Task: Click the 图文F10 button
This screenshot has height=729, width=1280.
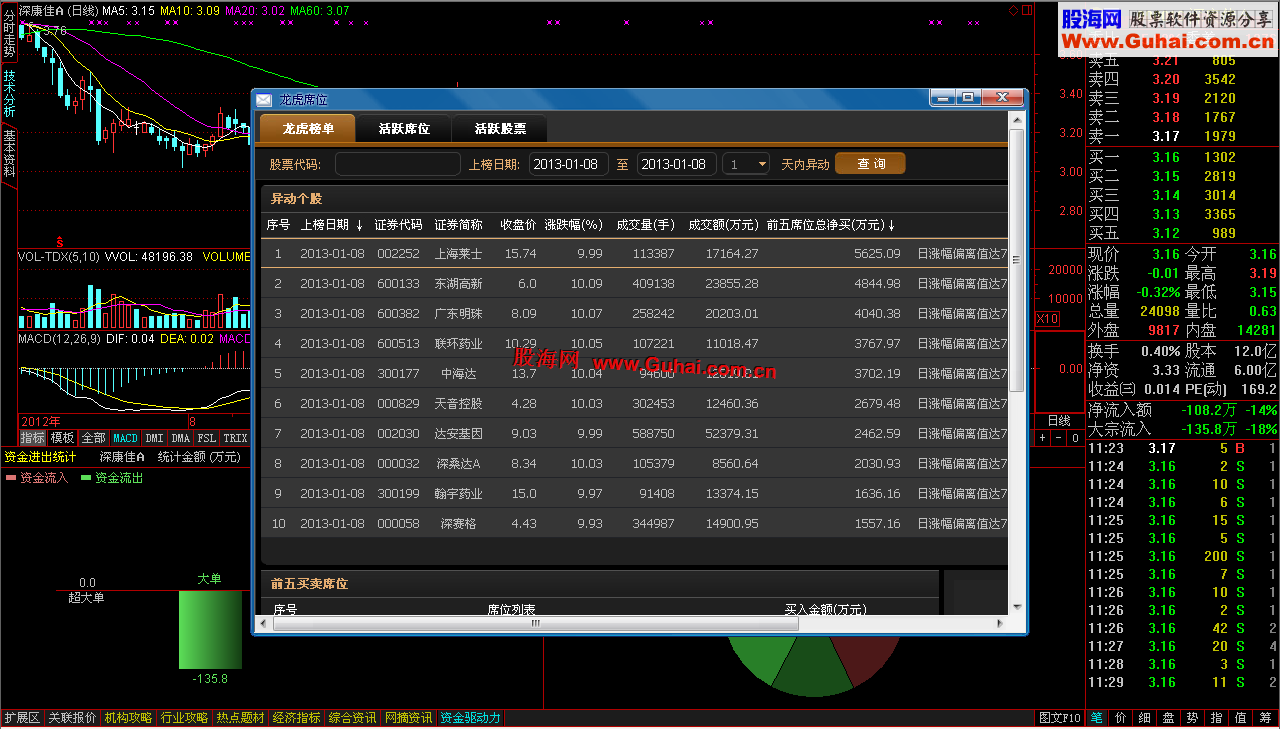Action: point(1060,718)
